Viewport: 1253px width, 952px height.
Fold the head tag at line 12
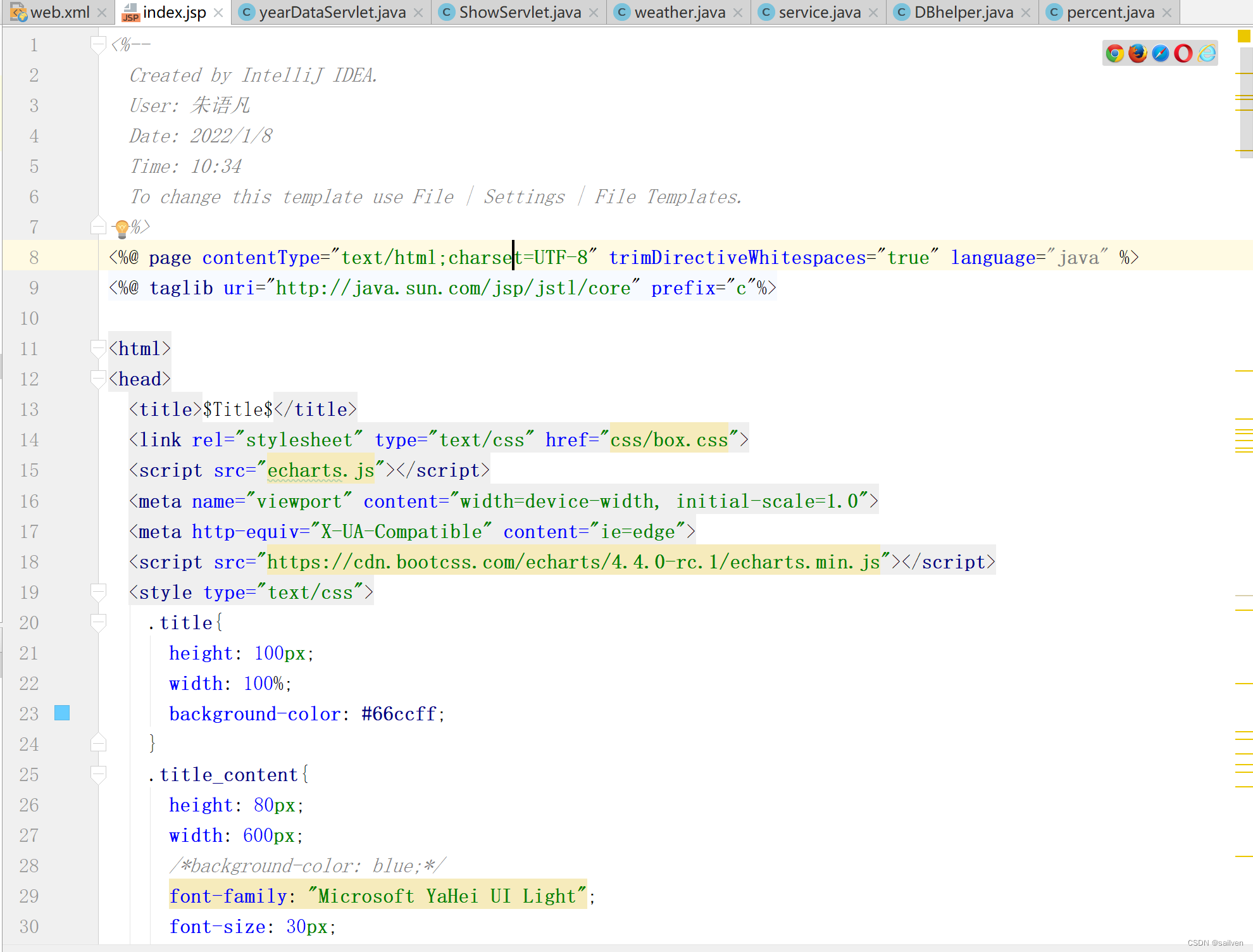pos(98,379)
